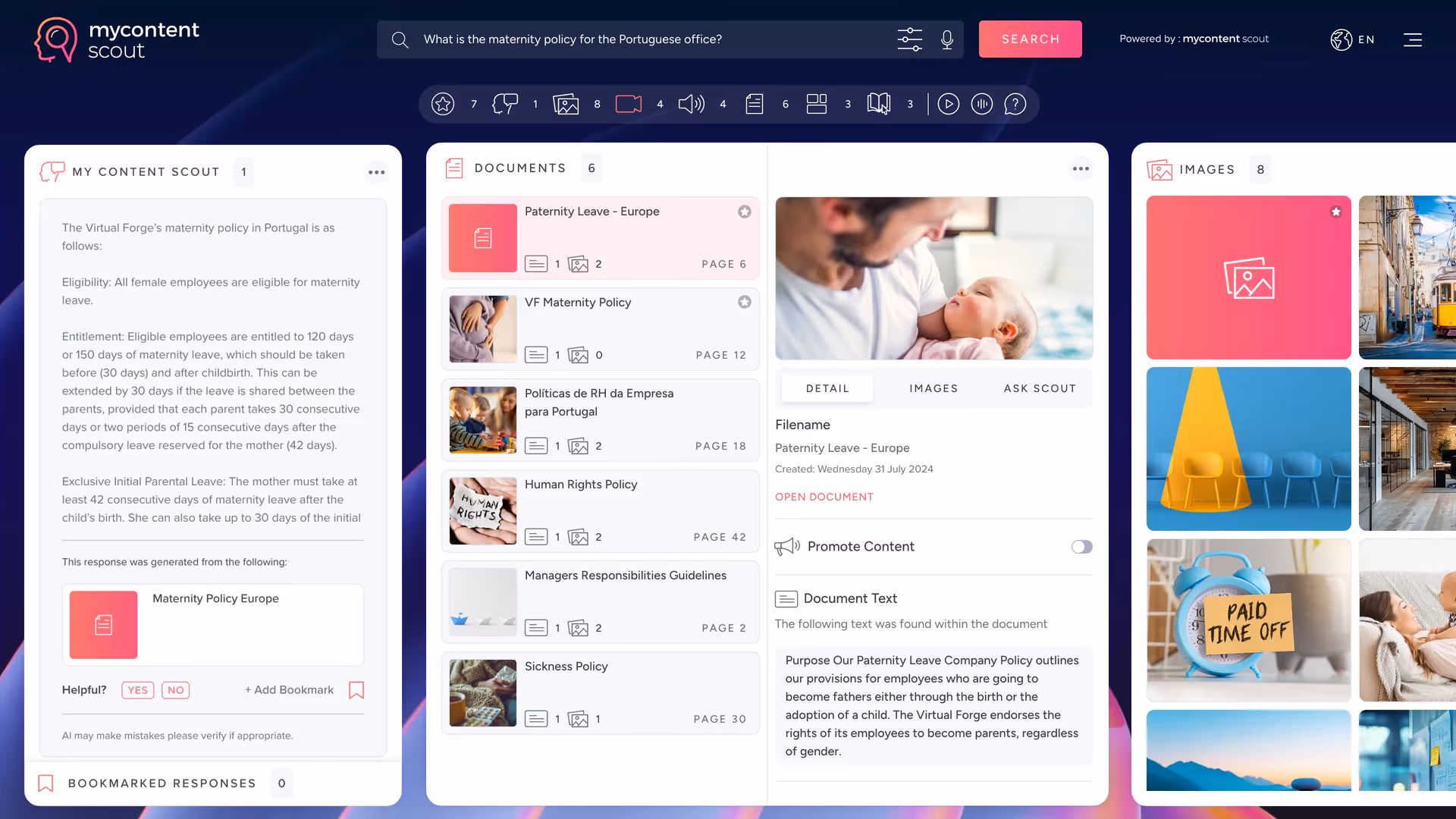Open the hamburger main menu

coord(1412,39)
